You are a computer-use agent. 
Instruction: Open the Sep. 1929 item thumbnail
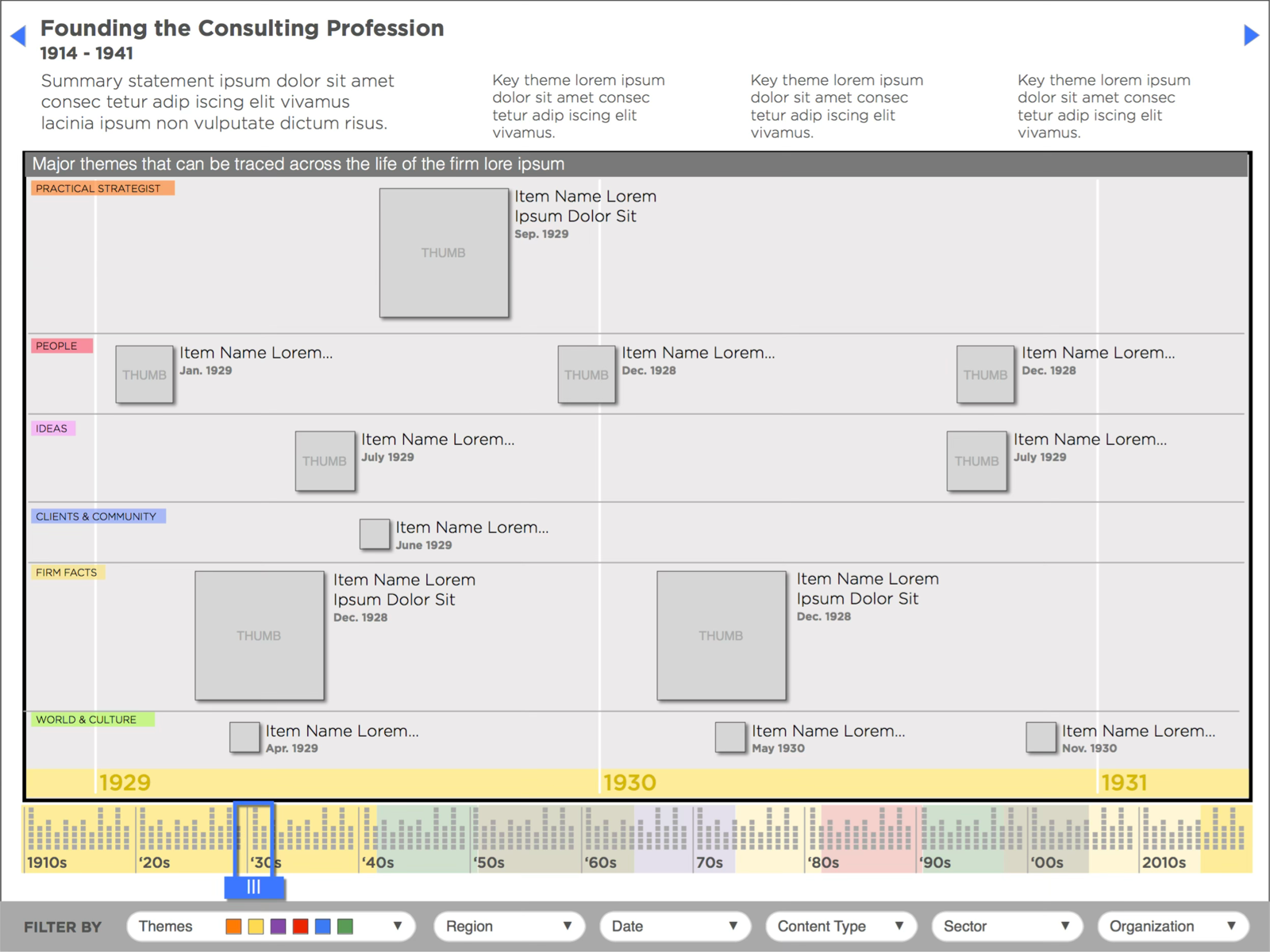(444, 253)
